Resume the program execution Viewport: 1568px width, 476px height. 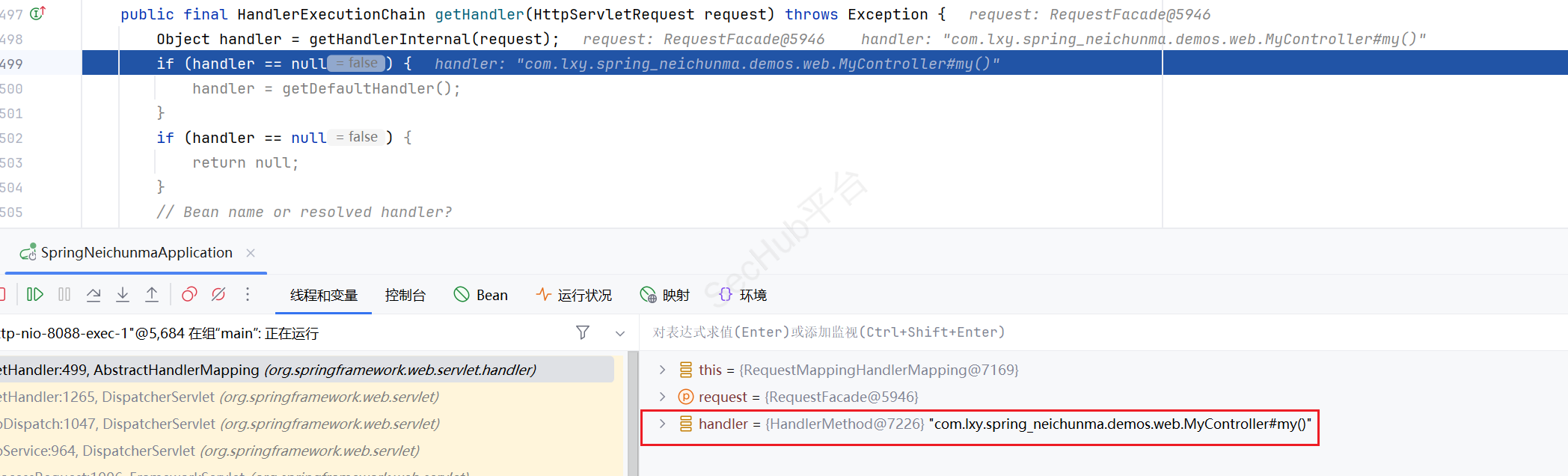pyautogui.click(x=34, y=295)
